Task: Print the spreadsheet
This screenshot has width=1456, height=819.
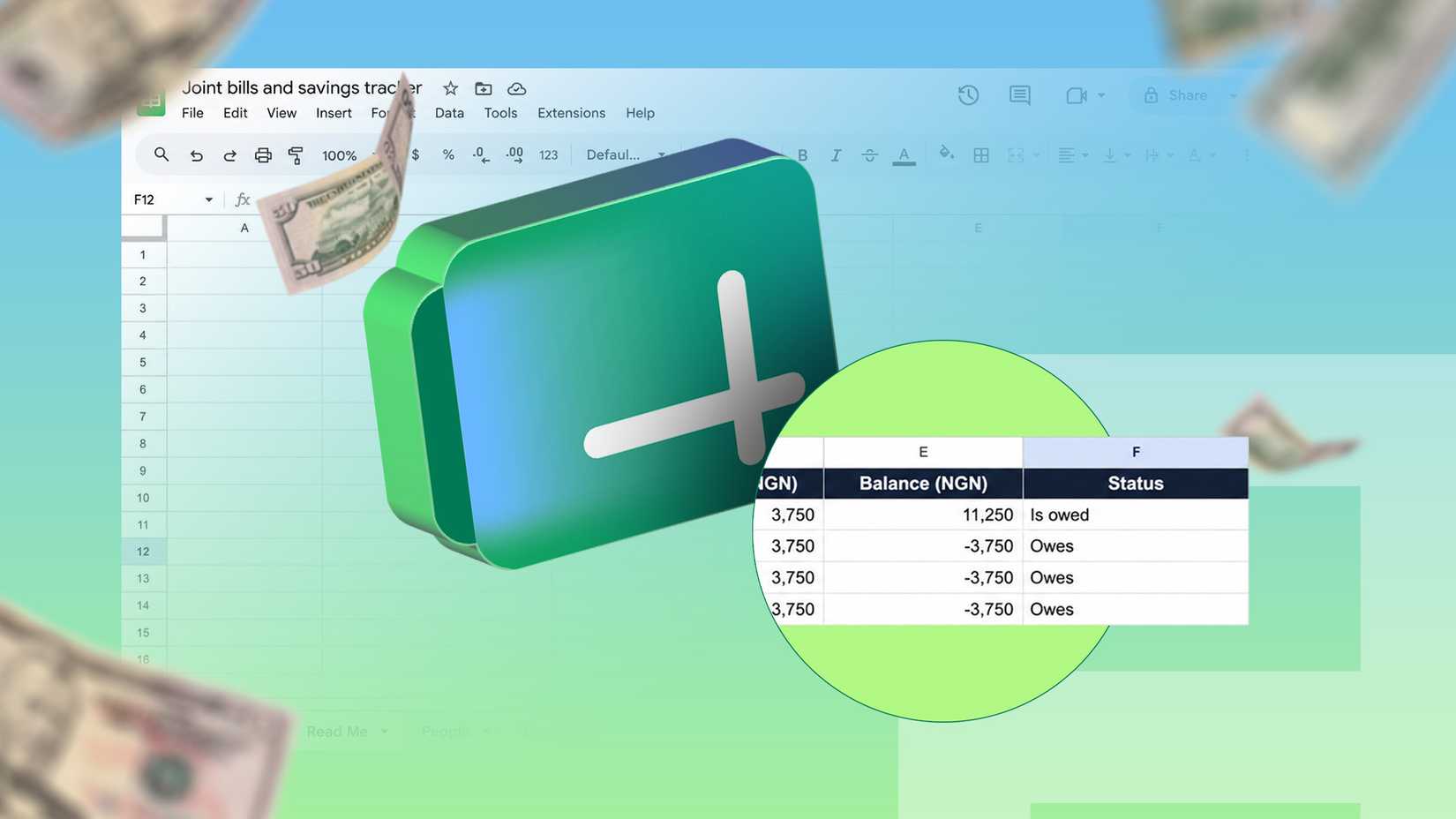Action: (x=263, y=155)
